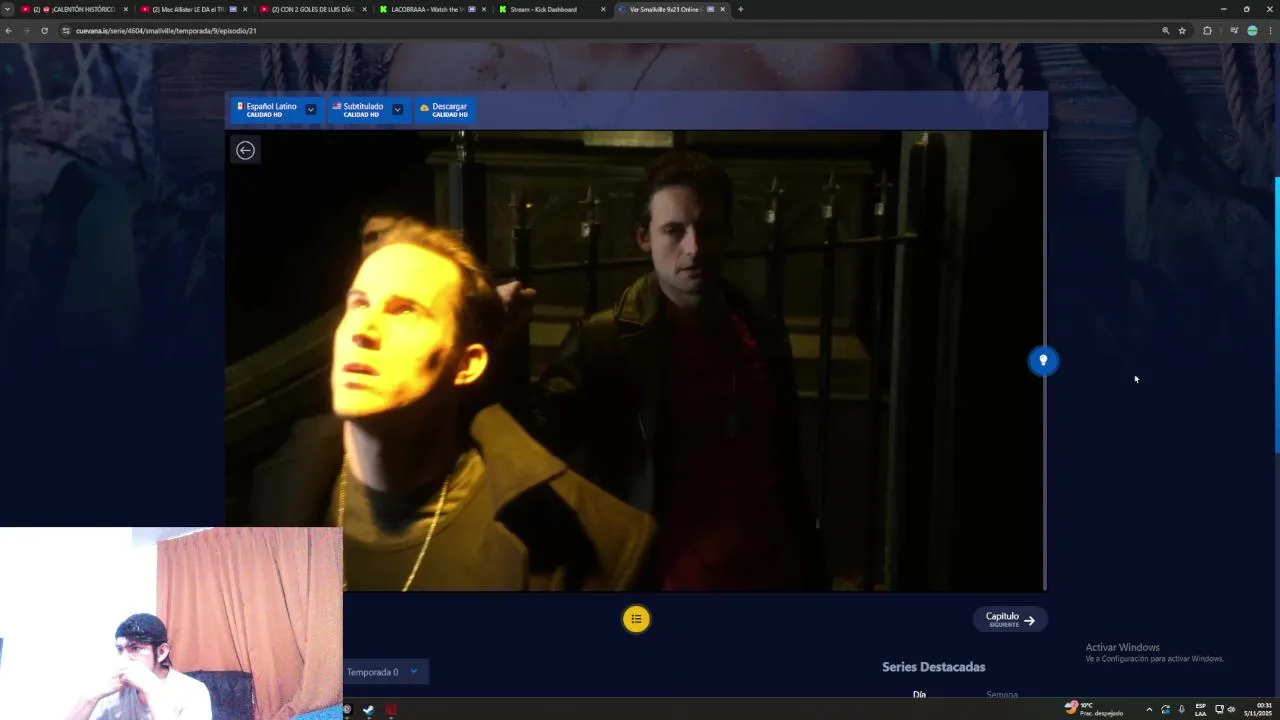
Task: Open the Temporada 0 season dropdown
Action: tap(385, 672)
